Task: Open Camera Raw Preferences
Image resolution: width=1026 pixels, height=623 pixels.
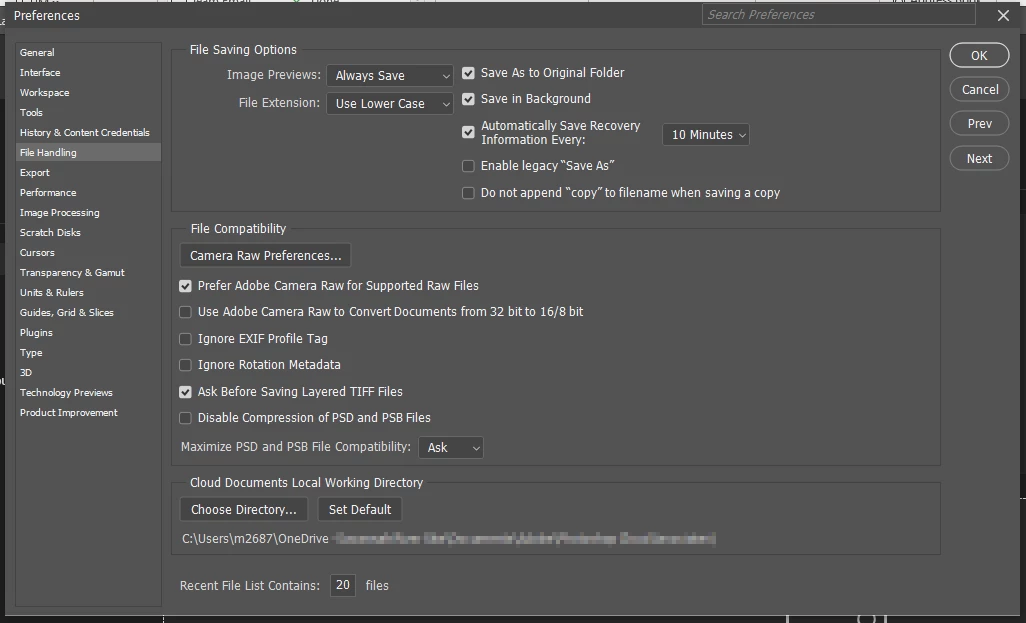Action: (265, 255)
